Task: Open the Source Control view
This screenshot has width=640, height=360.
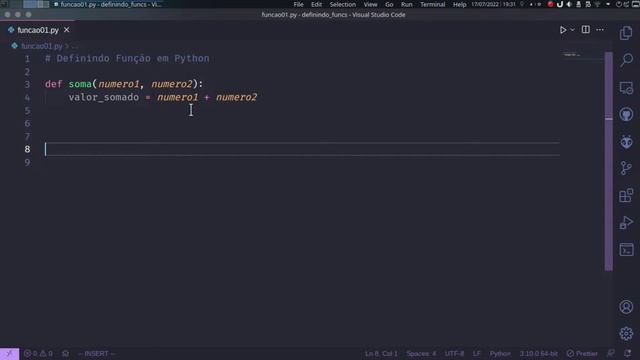Action: coord(626,168)
